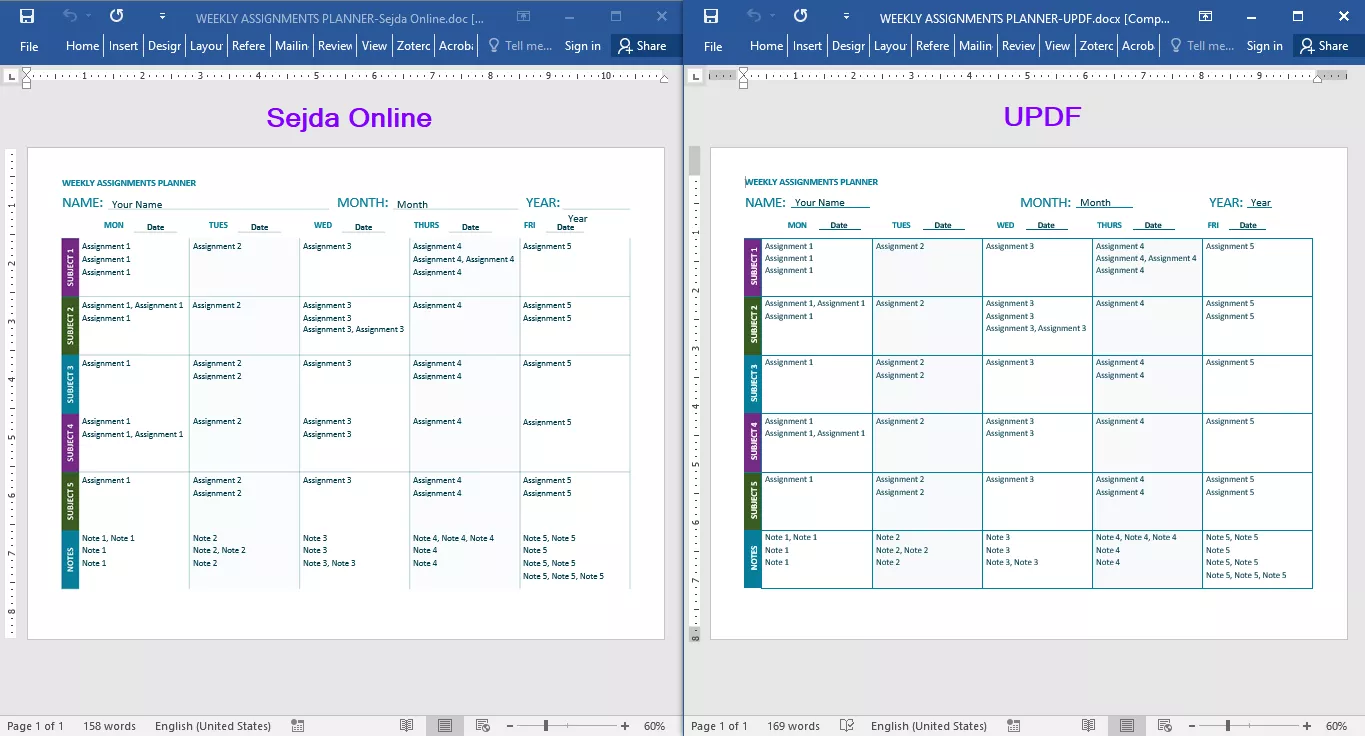Save the Sejda Online document
The width and height of the screenshot is (1365, 736).
(x=27, y=16)
